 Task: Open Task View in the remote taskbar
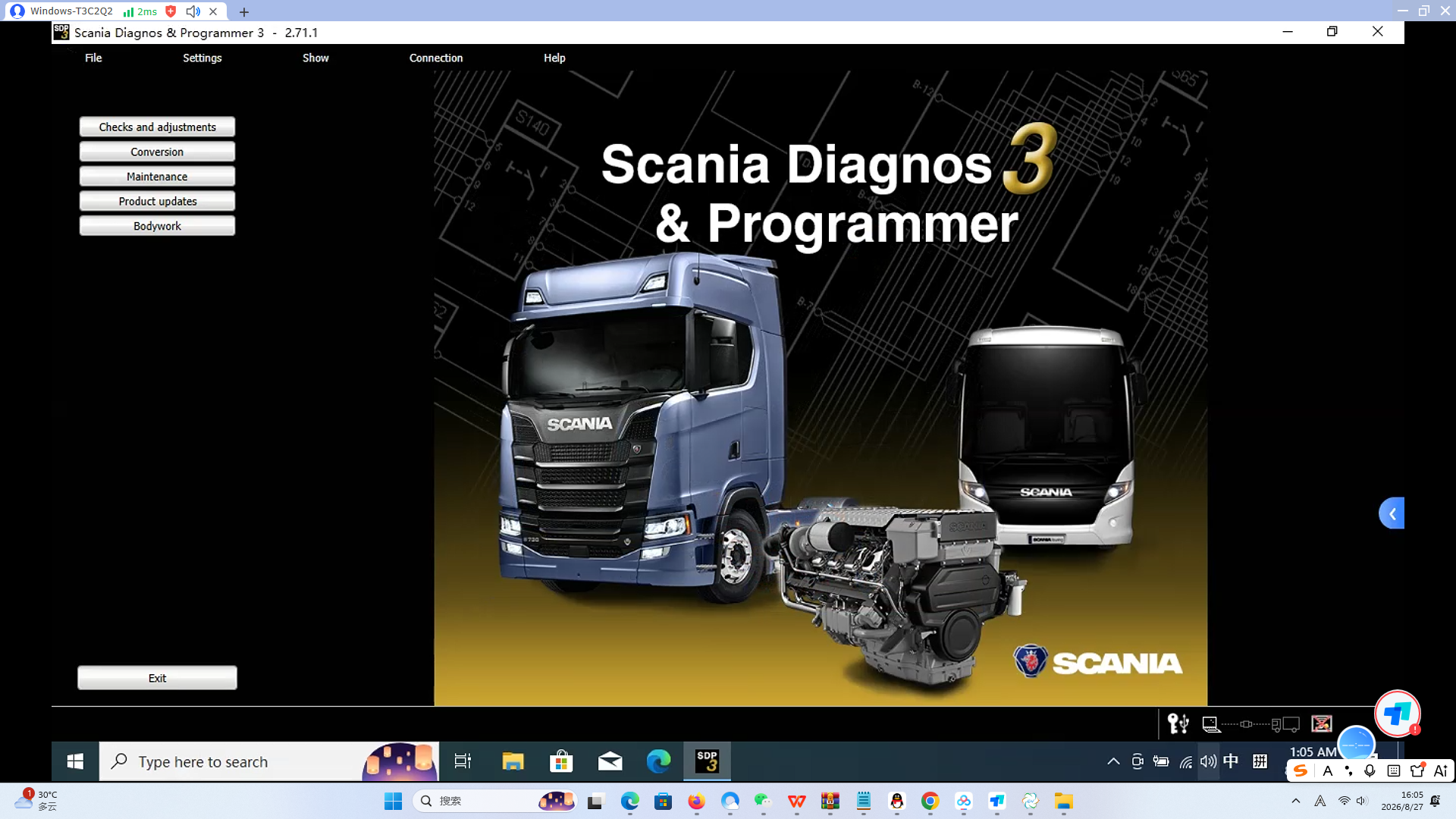[463, 761]
